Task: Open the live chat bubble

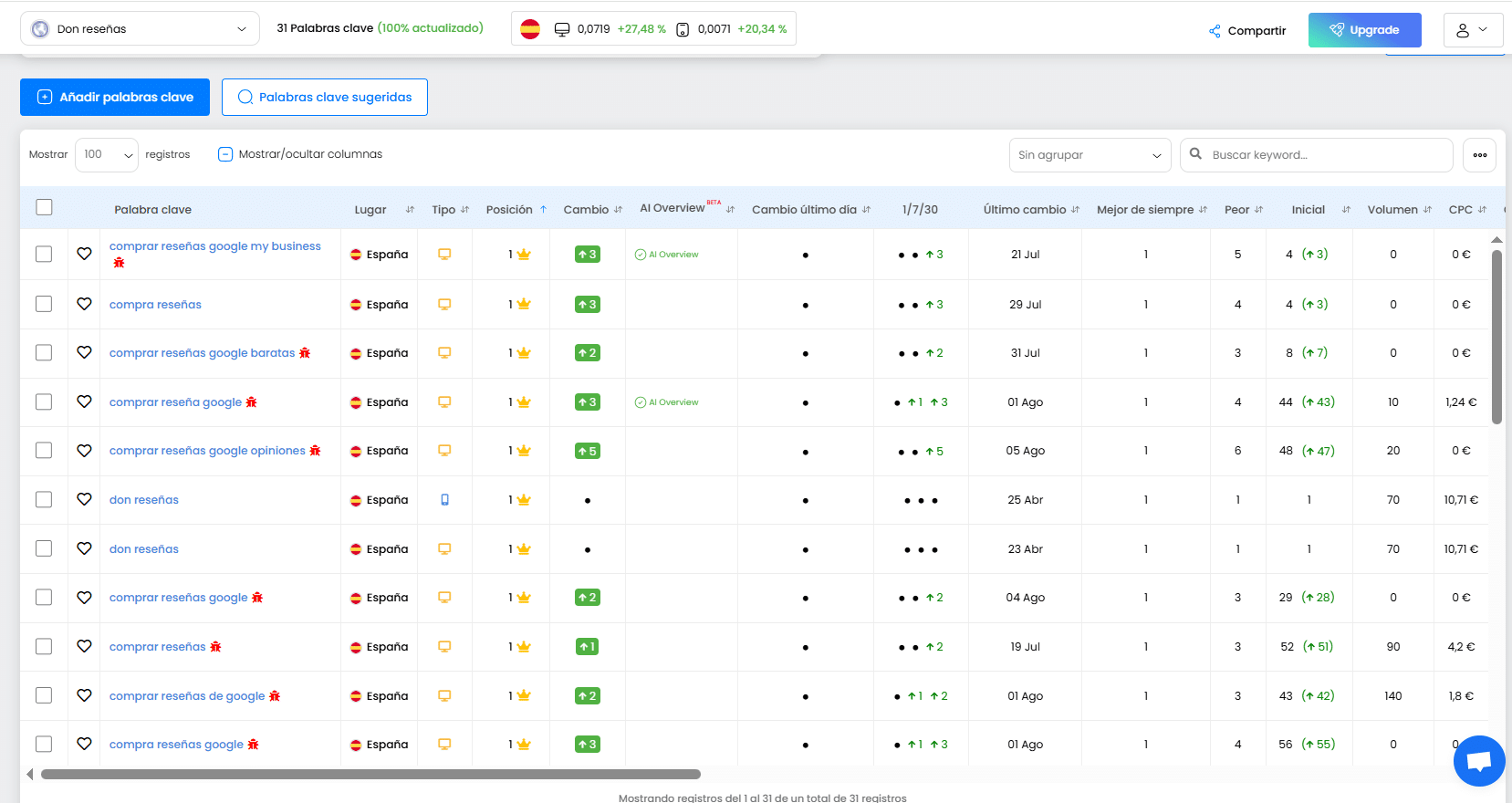Action: [1478, 760]
